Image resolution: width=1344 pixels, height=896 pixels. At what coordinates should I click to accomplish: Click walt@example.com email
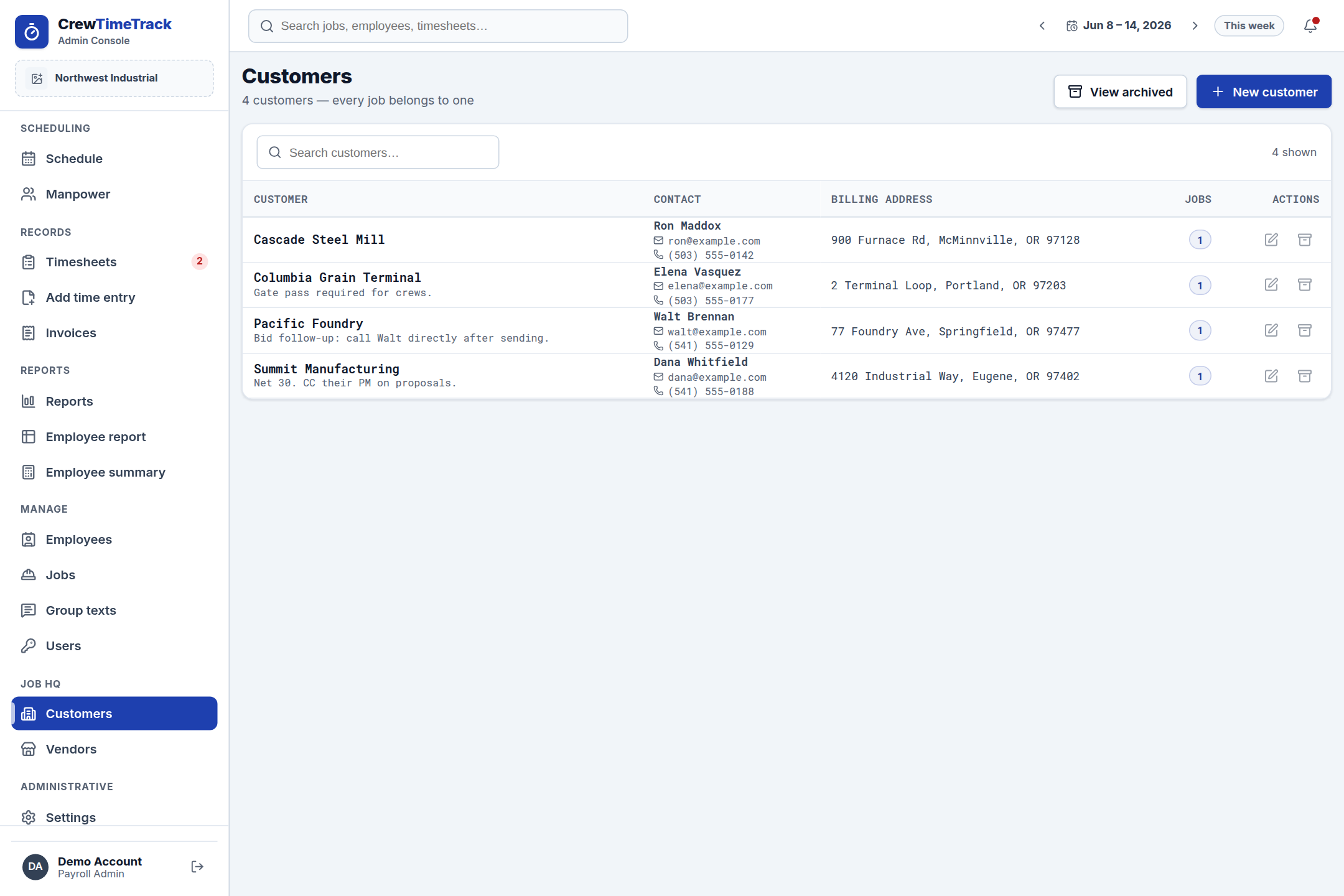[x=717, y=332]
